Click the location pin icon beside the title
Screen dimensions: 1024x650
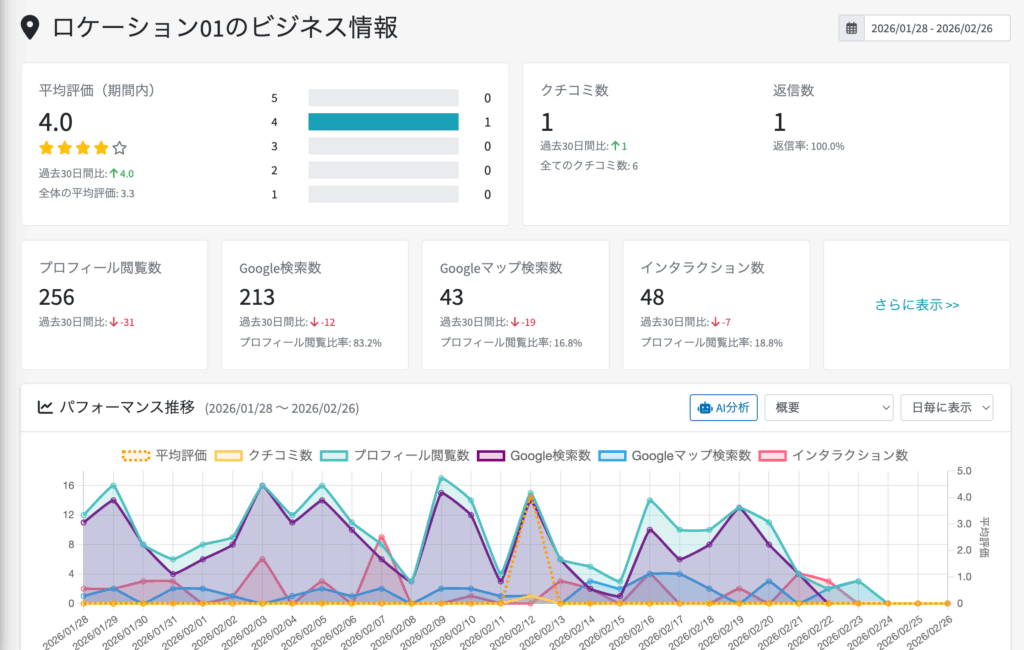[x=30, y=28]
